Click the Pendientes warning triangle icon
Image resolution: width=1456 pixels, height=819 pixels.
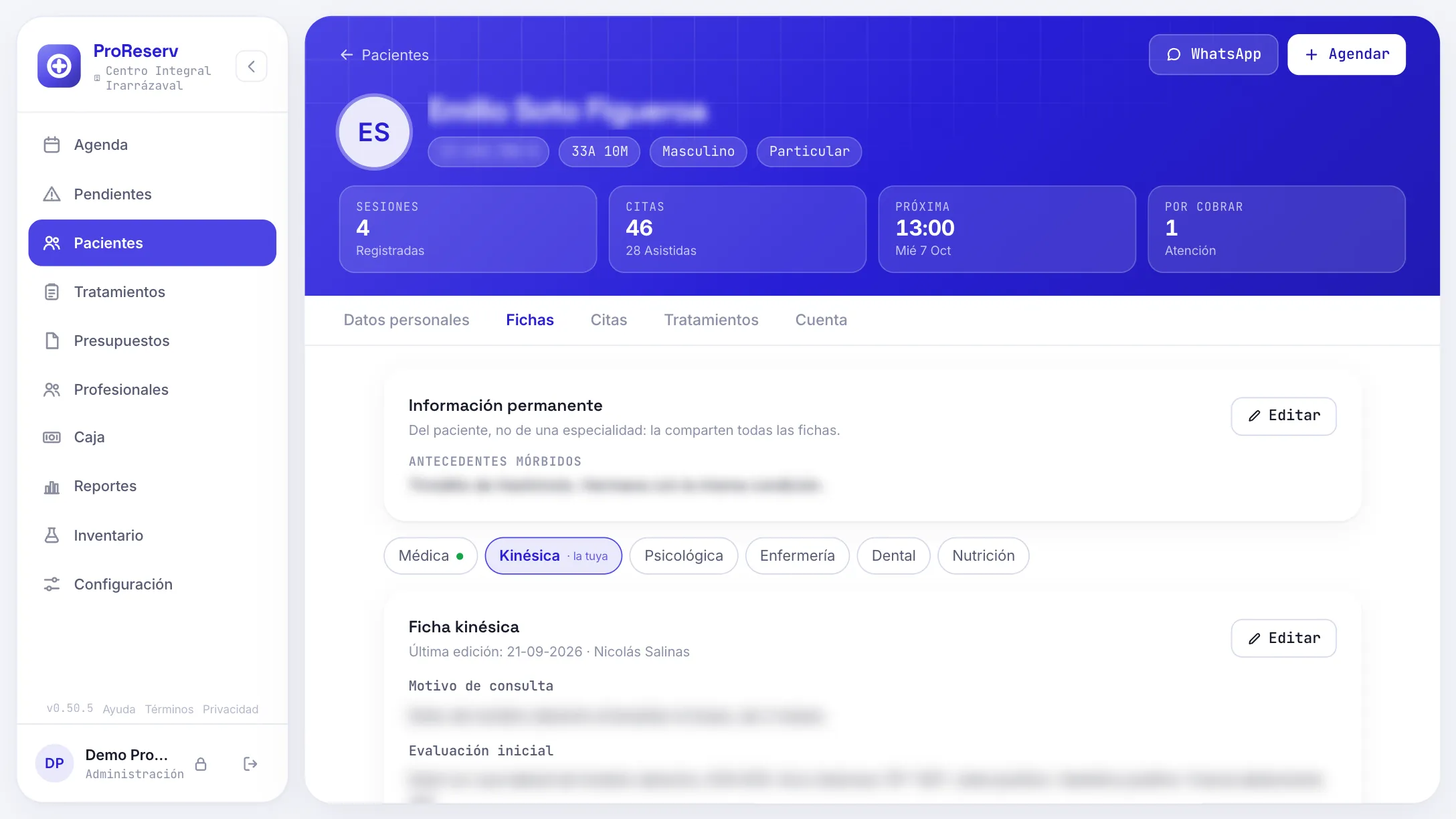pyautogui.click(x=52, y=194)
